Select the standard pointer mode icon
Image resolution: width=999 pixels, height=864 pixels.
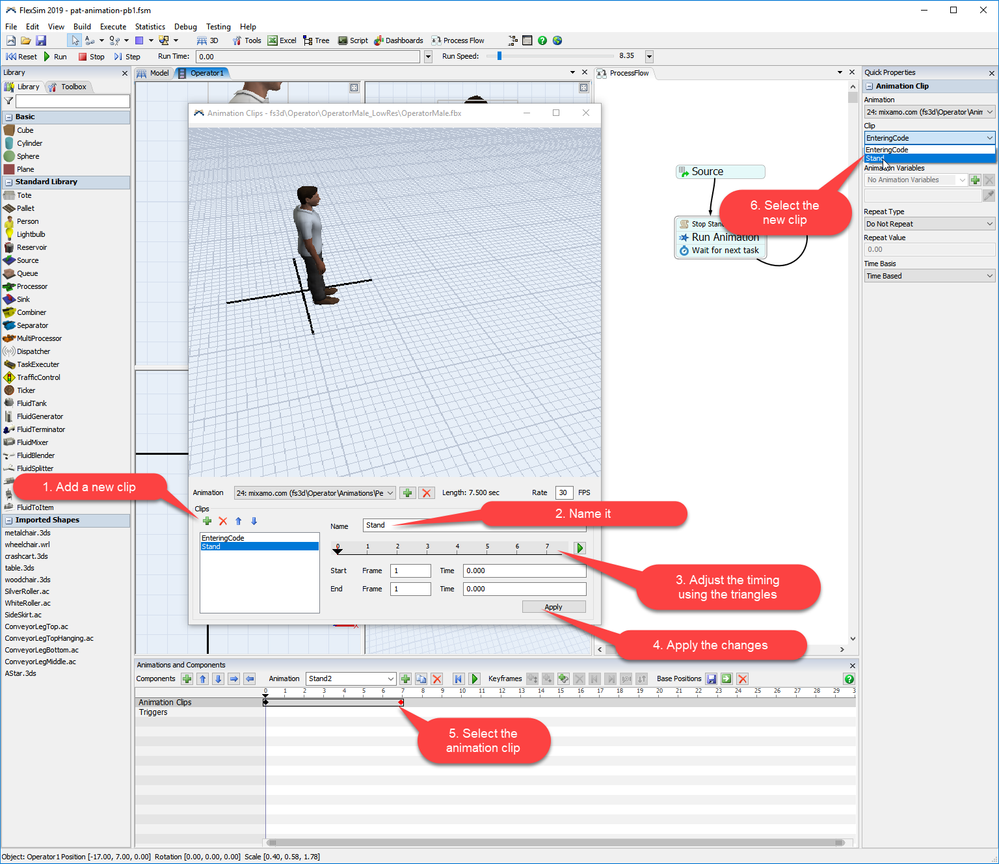(x=75, y=40)
